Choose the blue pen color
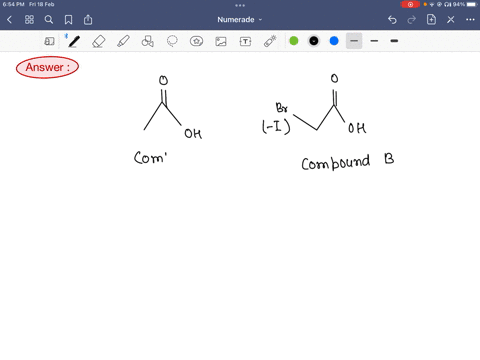The width and height of the screenshot is (480, 360). (334, 41)
